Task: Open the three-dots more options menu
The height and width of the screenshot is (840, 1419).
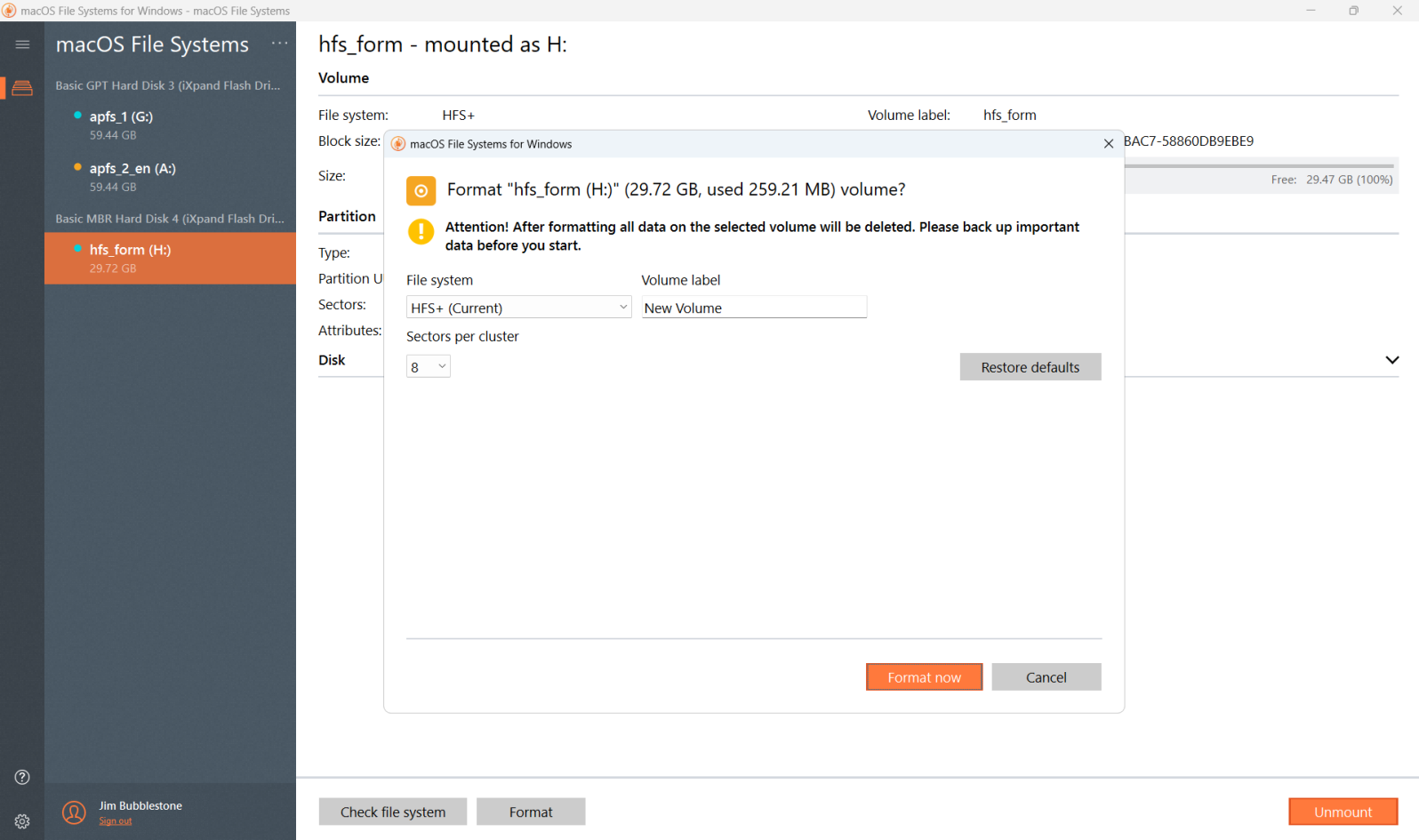Action: [x=279, y=43]
